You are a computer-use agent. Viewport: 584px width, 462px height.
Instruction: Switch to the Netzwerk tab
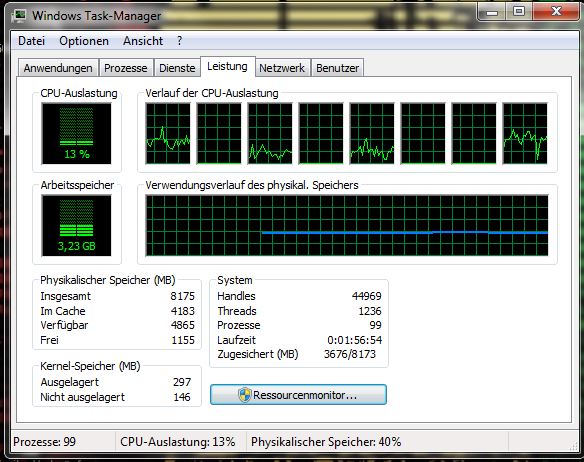coord(282,68)
